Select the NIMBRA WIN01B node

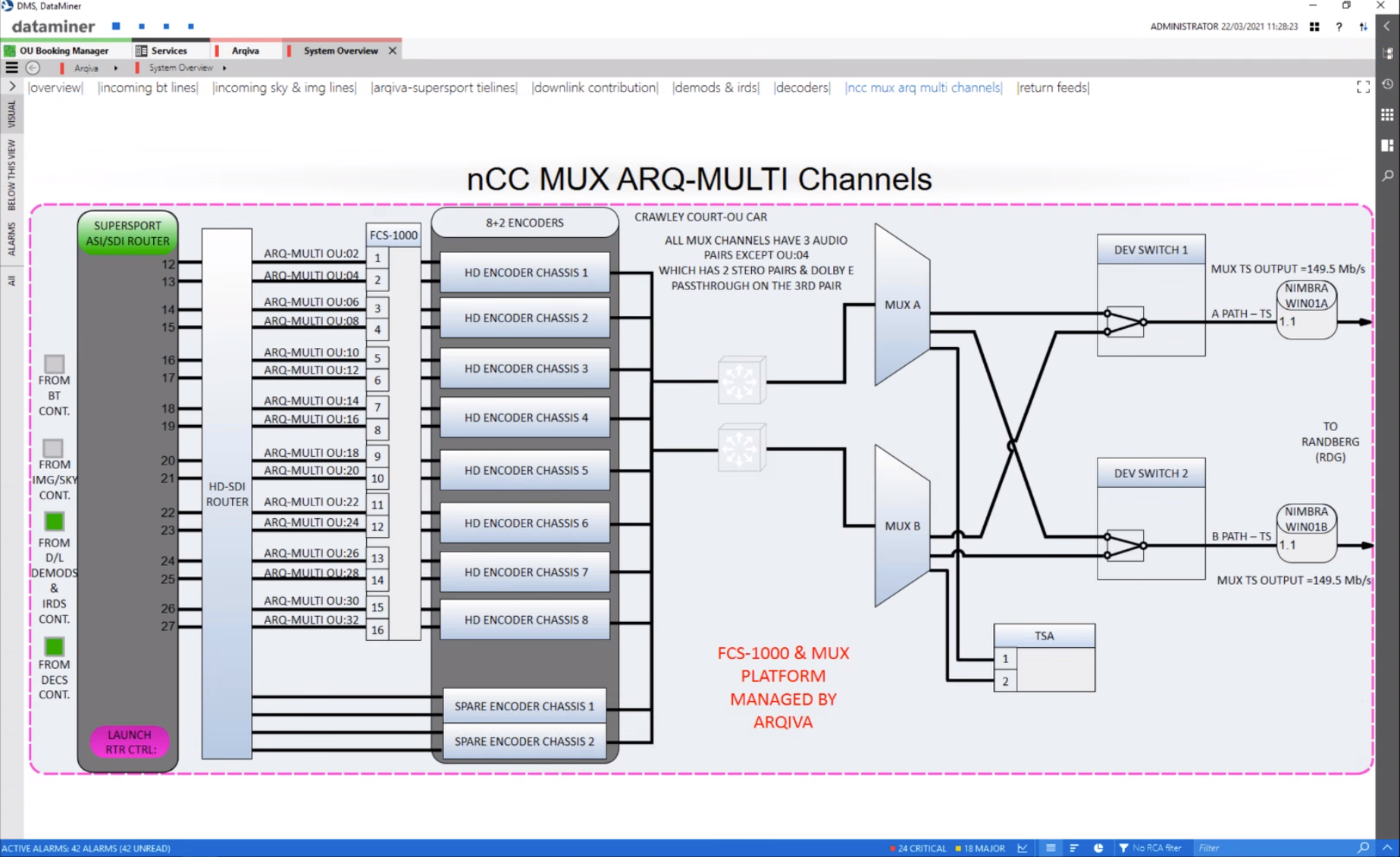(1306, 533)
